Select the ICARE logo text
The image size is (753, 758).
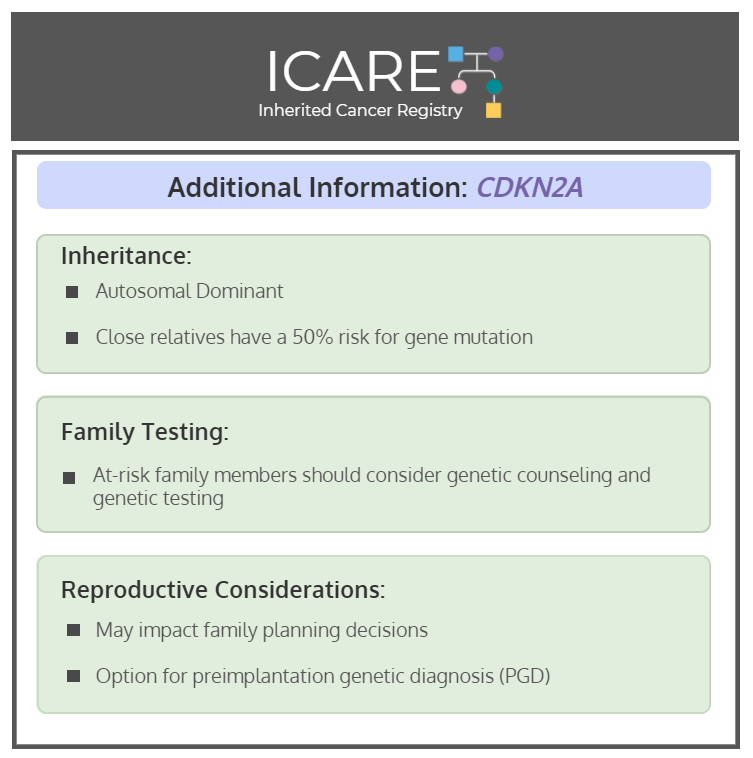pyautogui.click(x=354, y=72)
